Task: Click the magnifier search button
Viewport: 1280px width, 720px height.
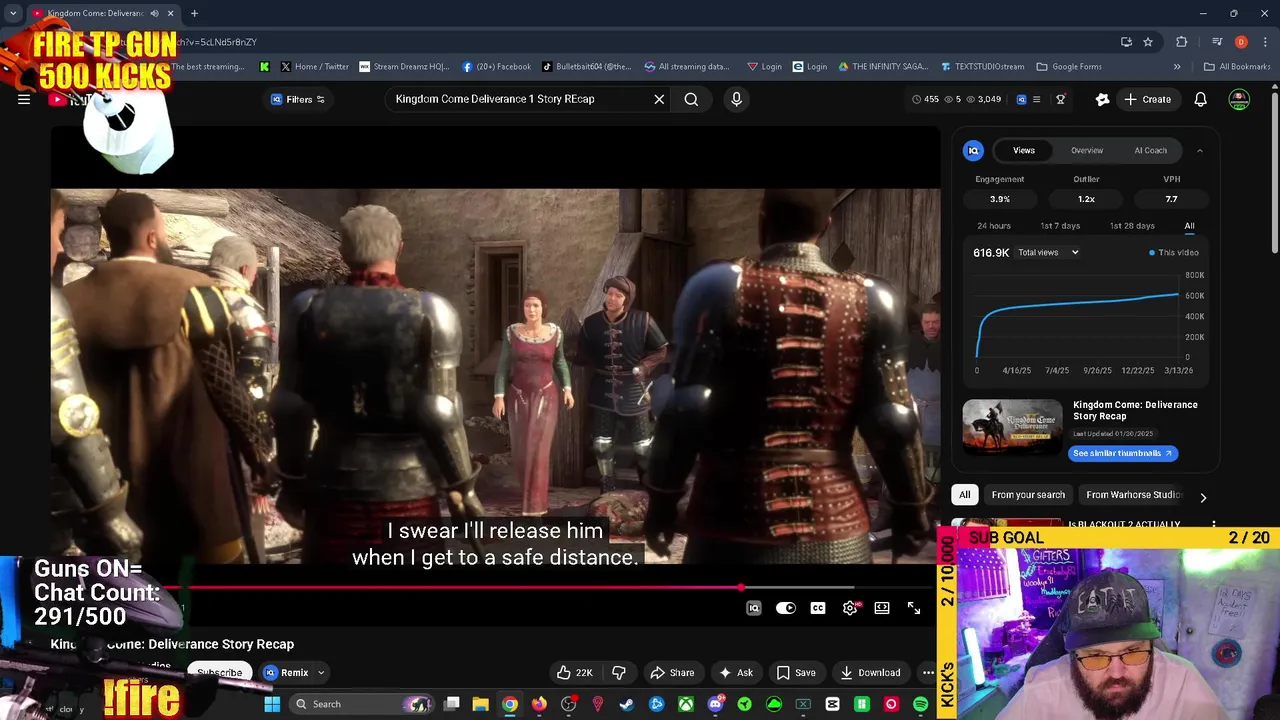Action: (x=691, y=99)
